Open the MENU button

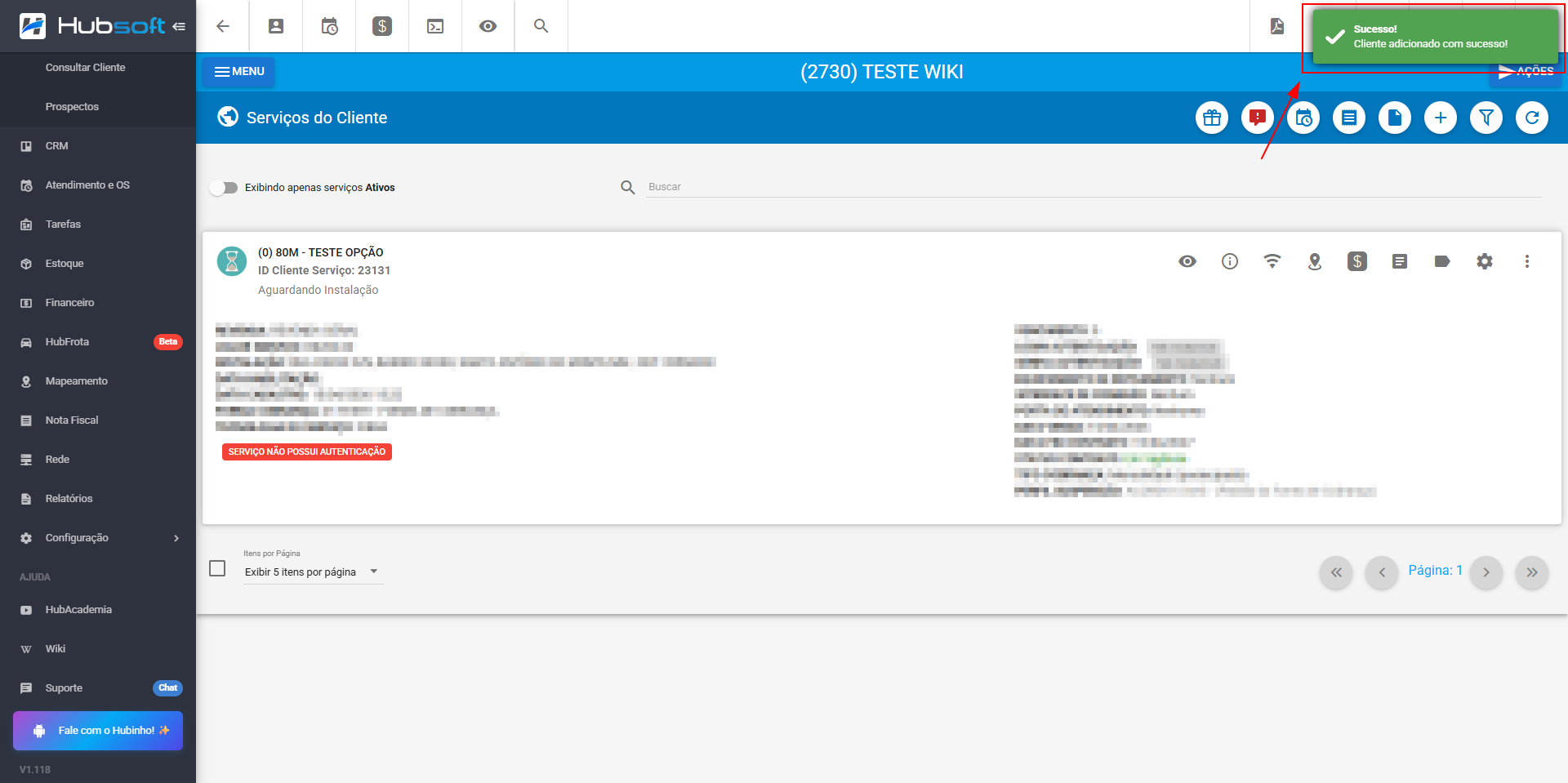click(239, 72)
